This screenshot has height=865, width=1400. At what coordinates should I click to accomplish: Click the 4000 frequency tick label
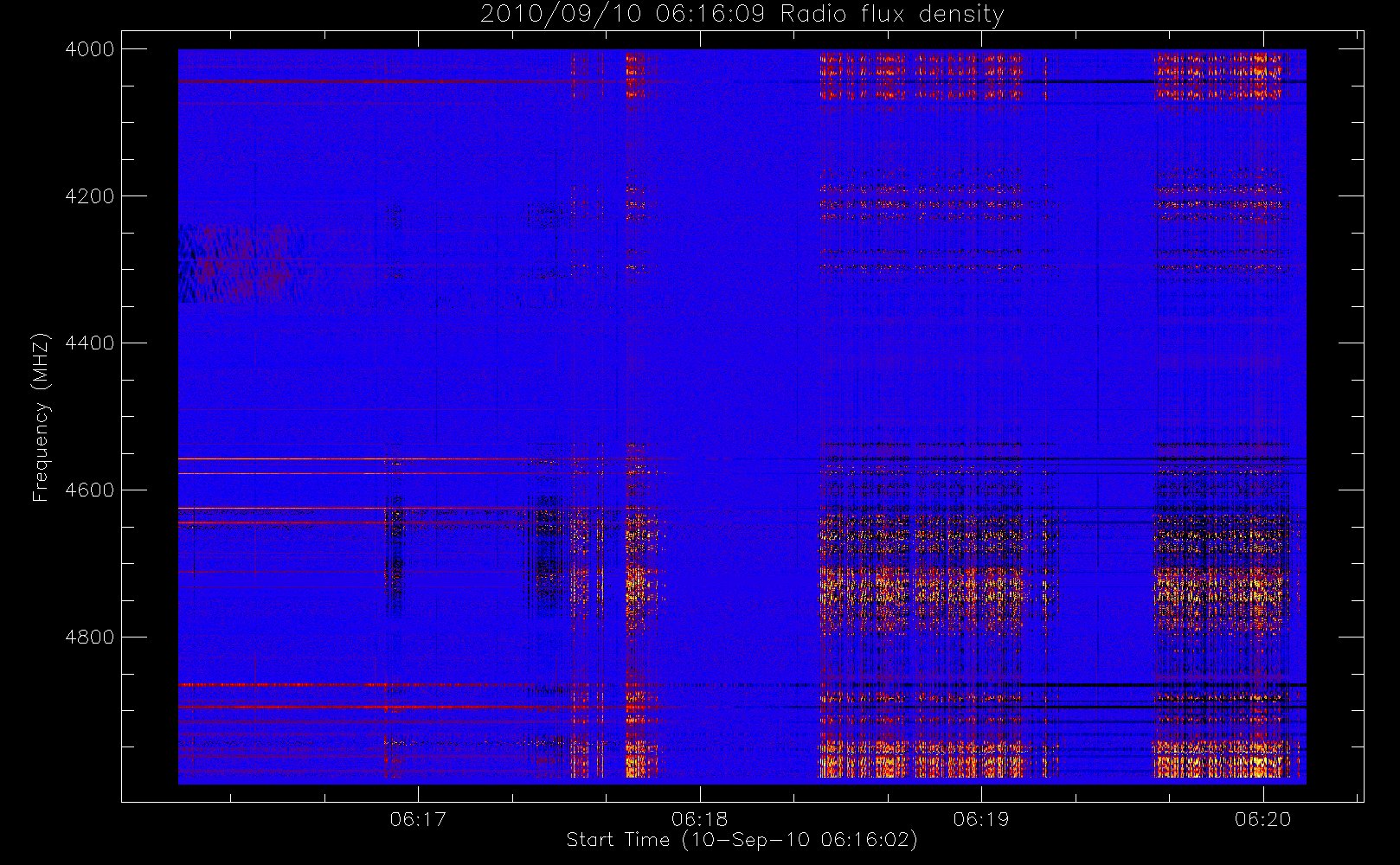[x=90, y=49]
